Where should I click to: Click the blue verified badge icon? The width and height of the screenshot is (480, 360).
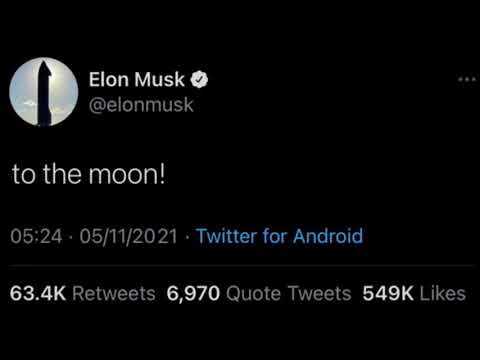click(x=199, y=80)
